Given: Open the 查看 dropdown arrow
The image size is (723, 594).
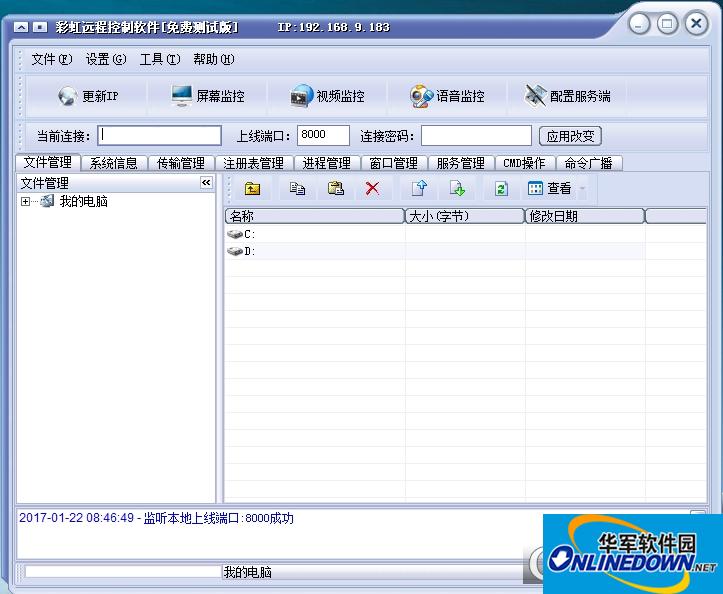Looking at the screenshot, I should 583,189.
